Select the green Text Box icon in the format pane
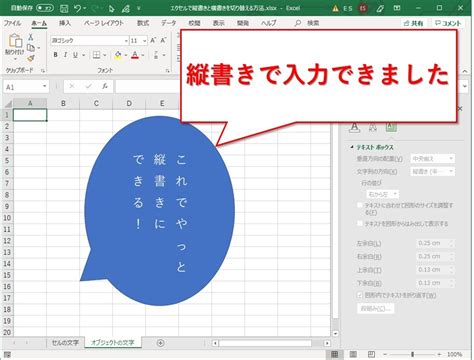This screenshot has width=474, height=360. 391,127
